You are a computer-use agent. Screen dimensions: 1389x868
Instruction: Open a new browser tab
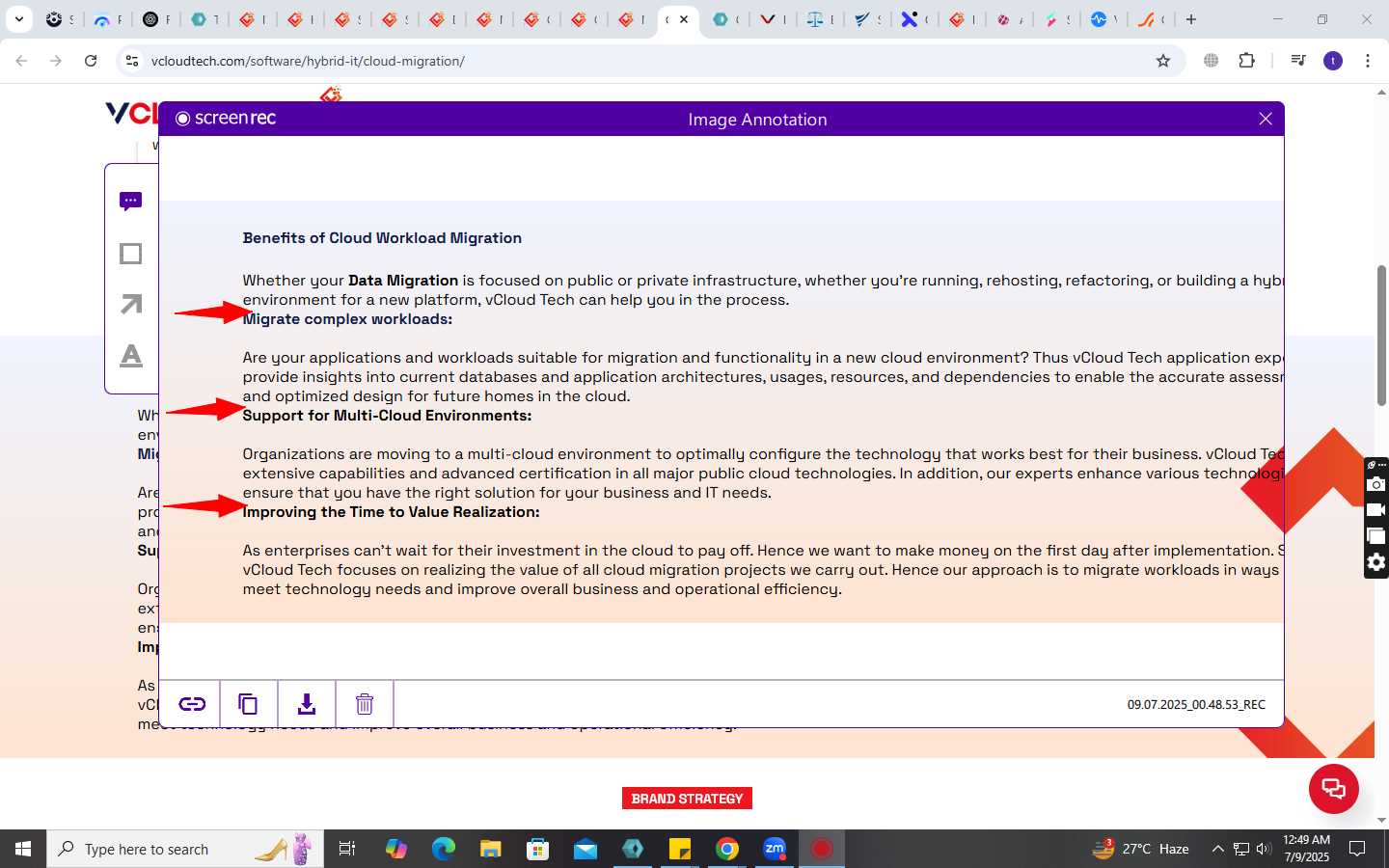[x=1191, y=19]
